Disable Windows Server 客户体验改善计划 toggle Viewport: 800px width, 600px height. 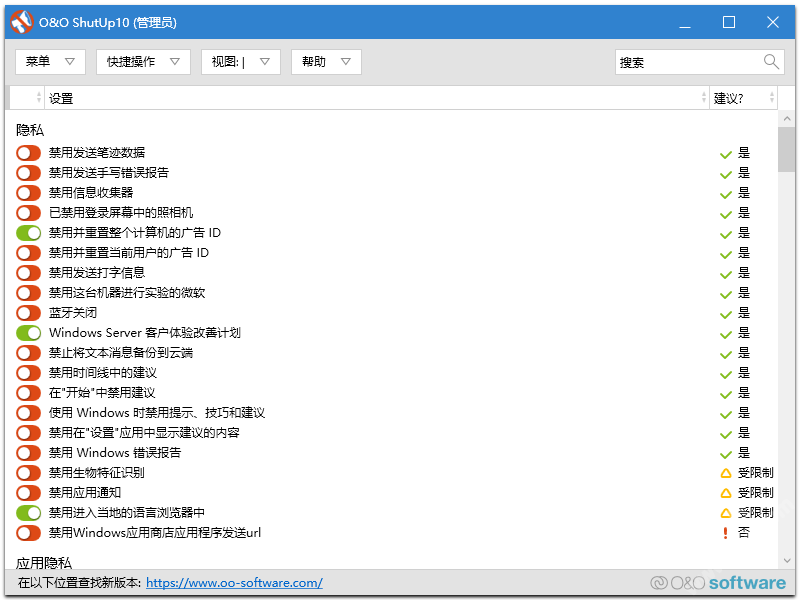tap(28, 333)
